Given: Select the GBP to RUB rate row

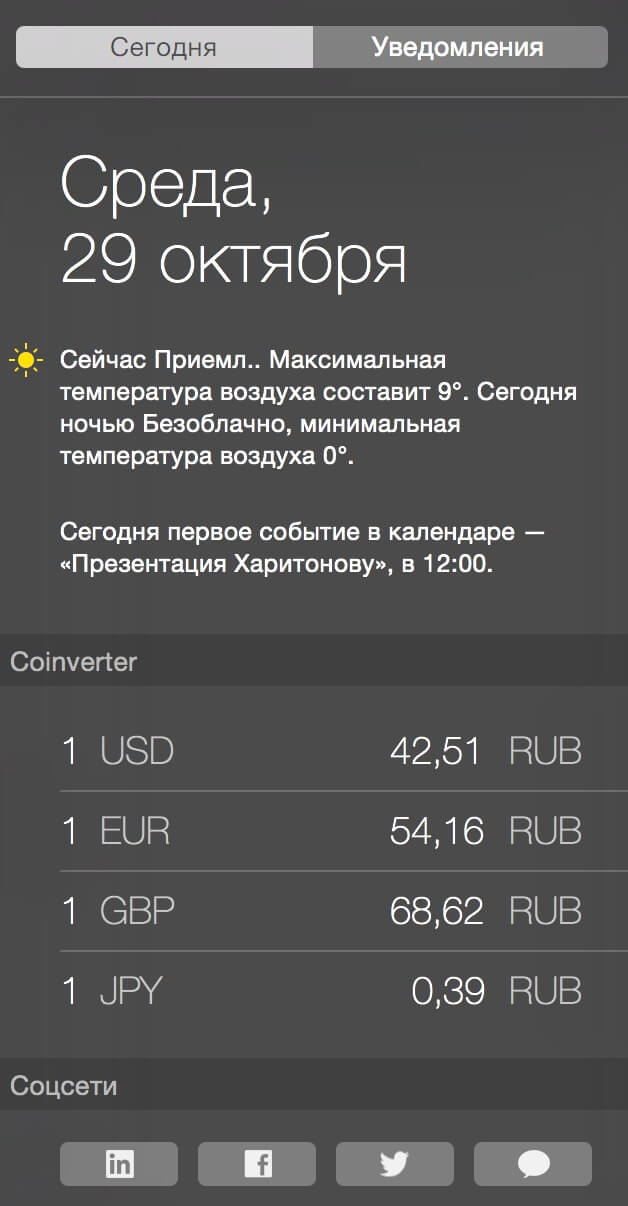Looking at the screenshot, I should (321, 911).
